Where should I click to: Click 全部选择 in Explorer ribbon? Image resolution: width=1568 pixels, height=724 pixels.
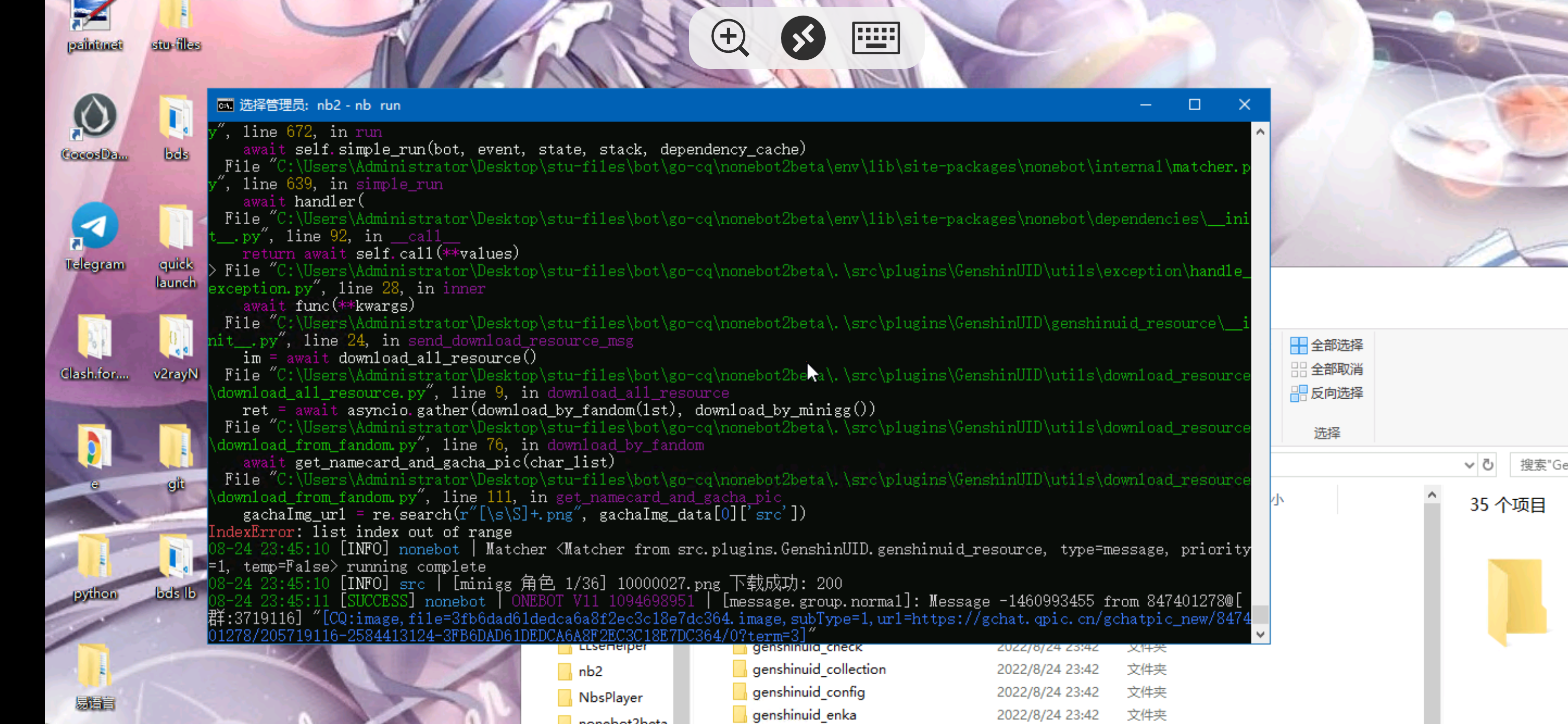click(x=1326, y=345)
